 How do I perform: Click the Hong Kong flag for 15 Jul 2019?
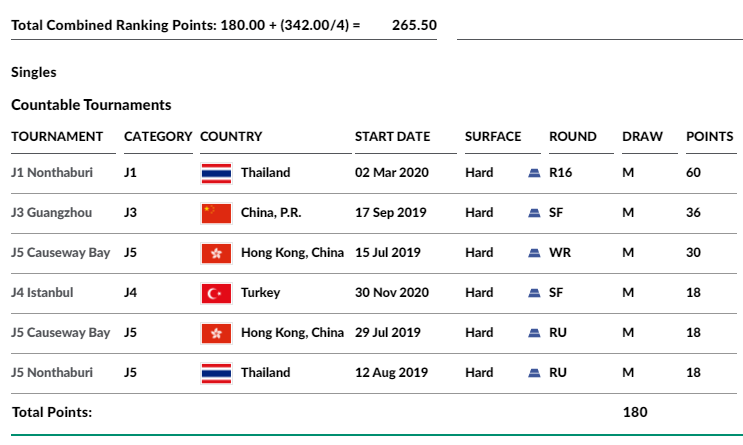217,253
